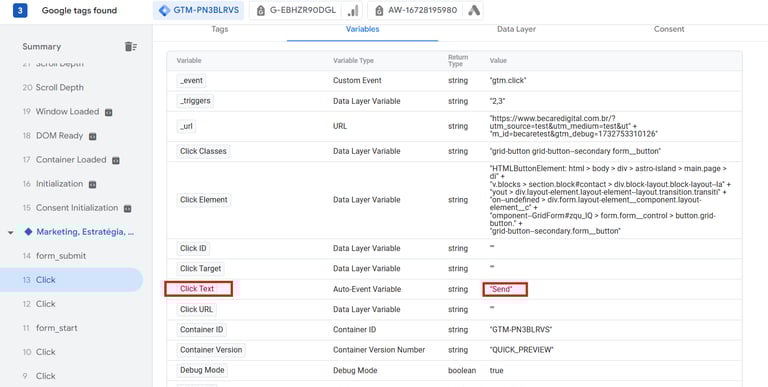Click the Click Text variable chip
768x387 pixels.
198,289
